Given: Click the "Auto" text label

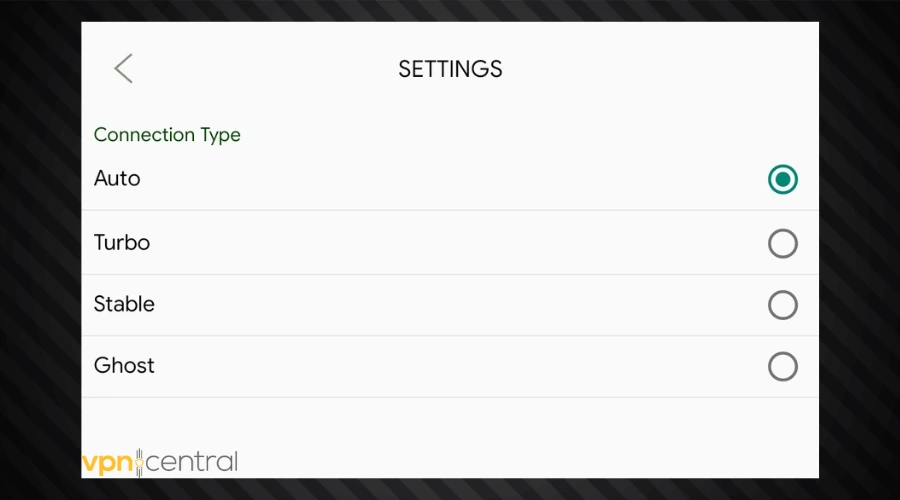Looking at the screenshot, I should coord(117,179).
